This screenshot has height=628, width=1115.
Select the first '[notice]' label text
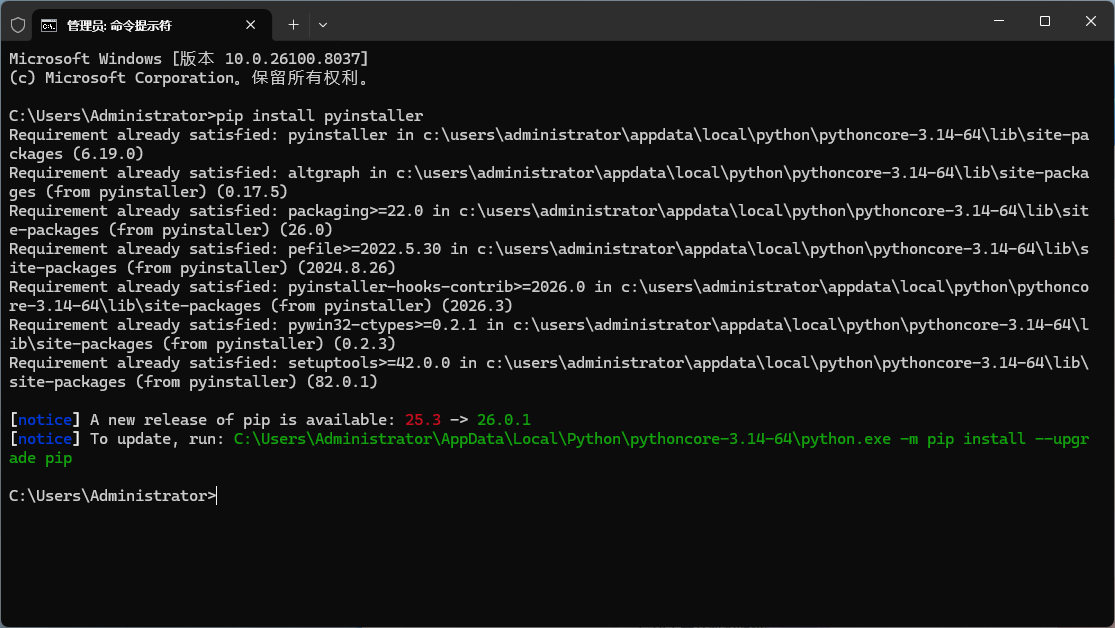point(42,419)
